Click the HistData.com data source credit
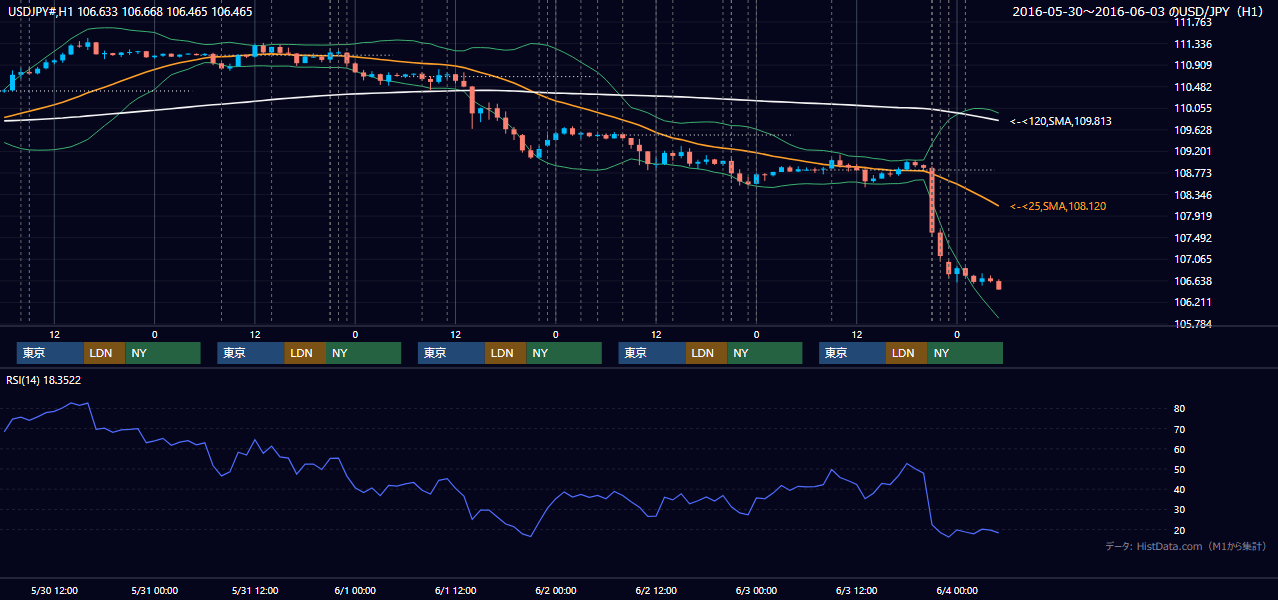The width and height of the screenshot is (1278, 600). click(1186, 546)
